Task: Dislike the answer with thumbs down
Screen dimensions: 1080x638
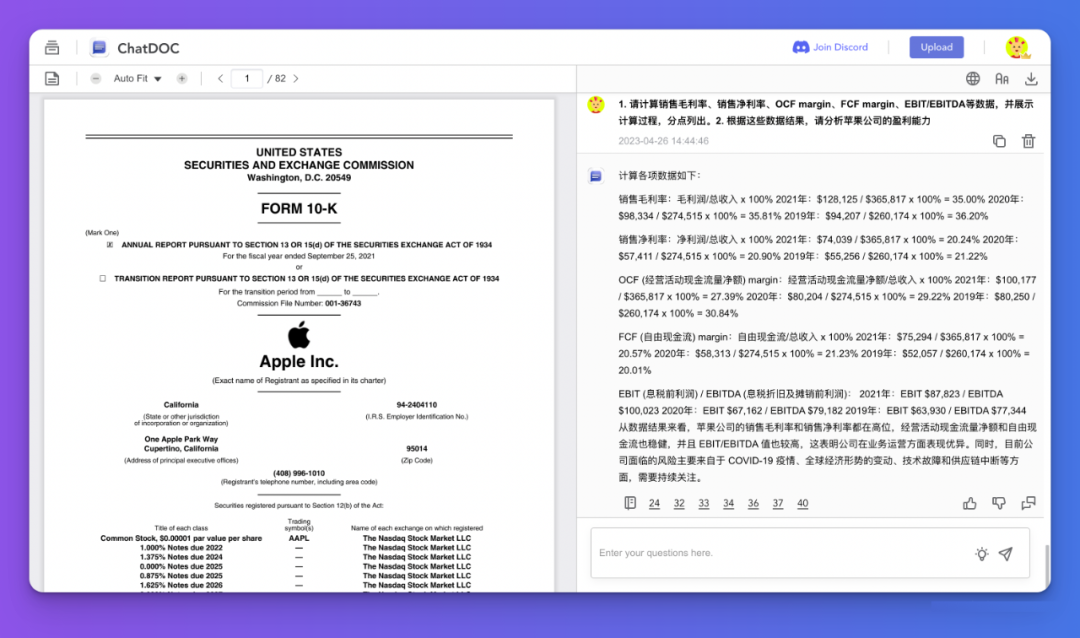Action: (x=999, y=504)
